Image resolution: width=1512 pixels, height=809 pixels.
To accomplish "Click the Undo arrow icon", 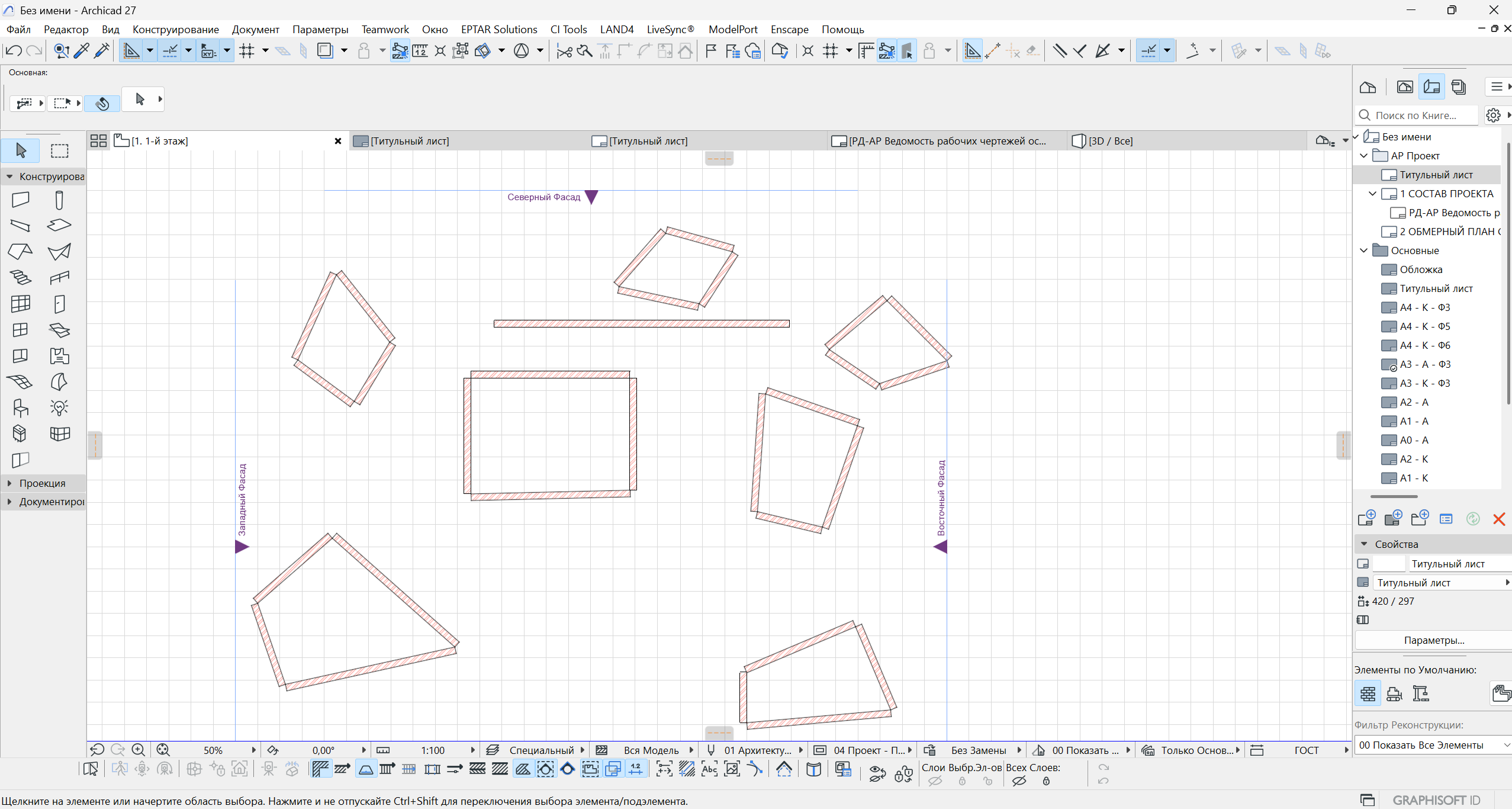I will click(13, 51).
